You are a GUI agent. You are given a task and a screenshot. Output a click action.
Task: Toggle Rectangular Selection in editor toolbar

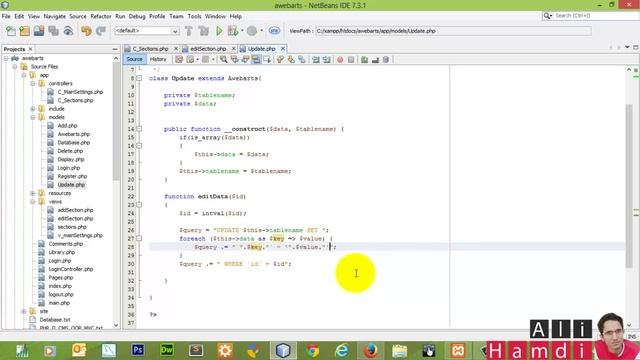tap(267, 60)
